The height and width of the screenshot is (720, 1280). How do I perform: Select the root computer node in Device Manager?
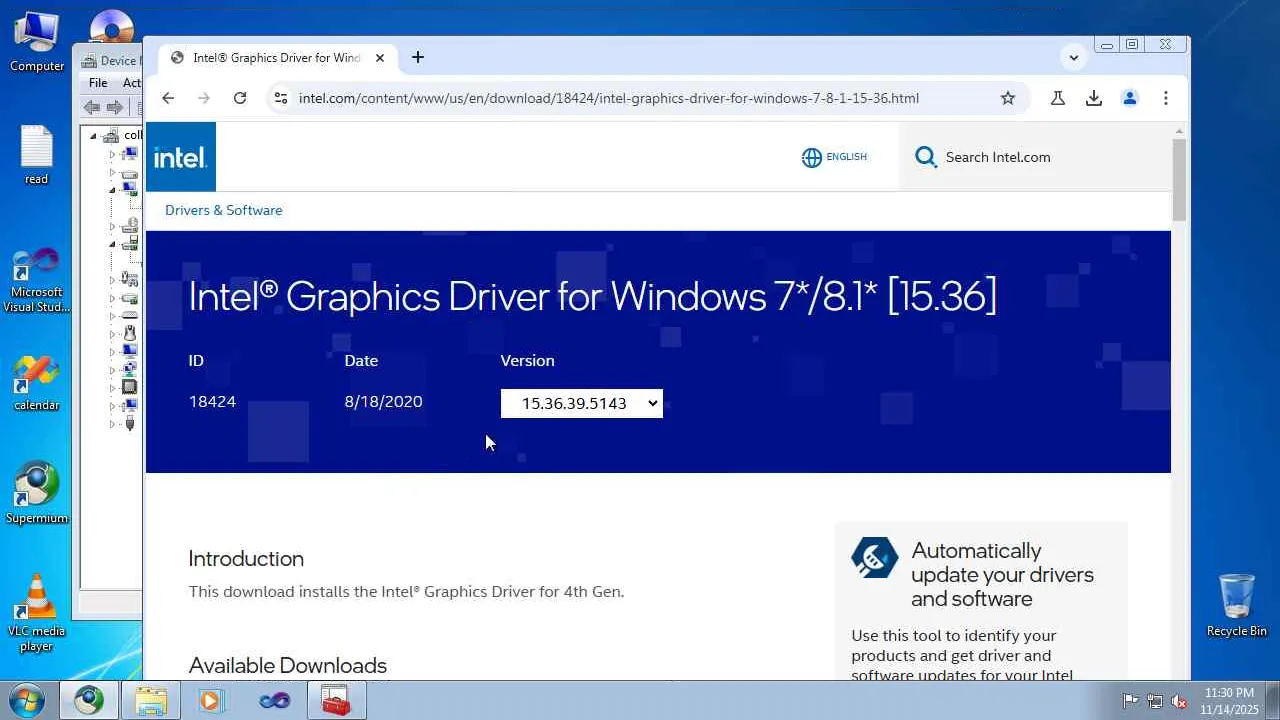[125, 135]
